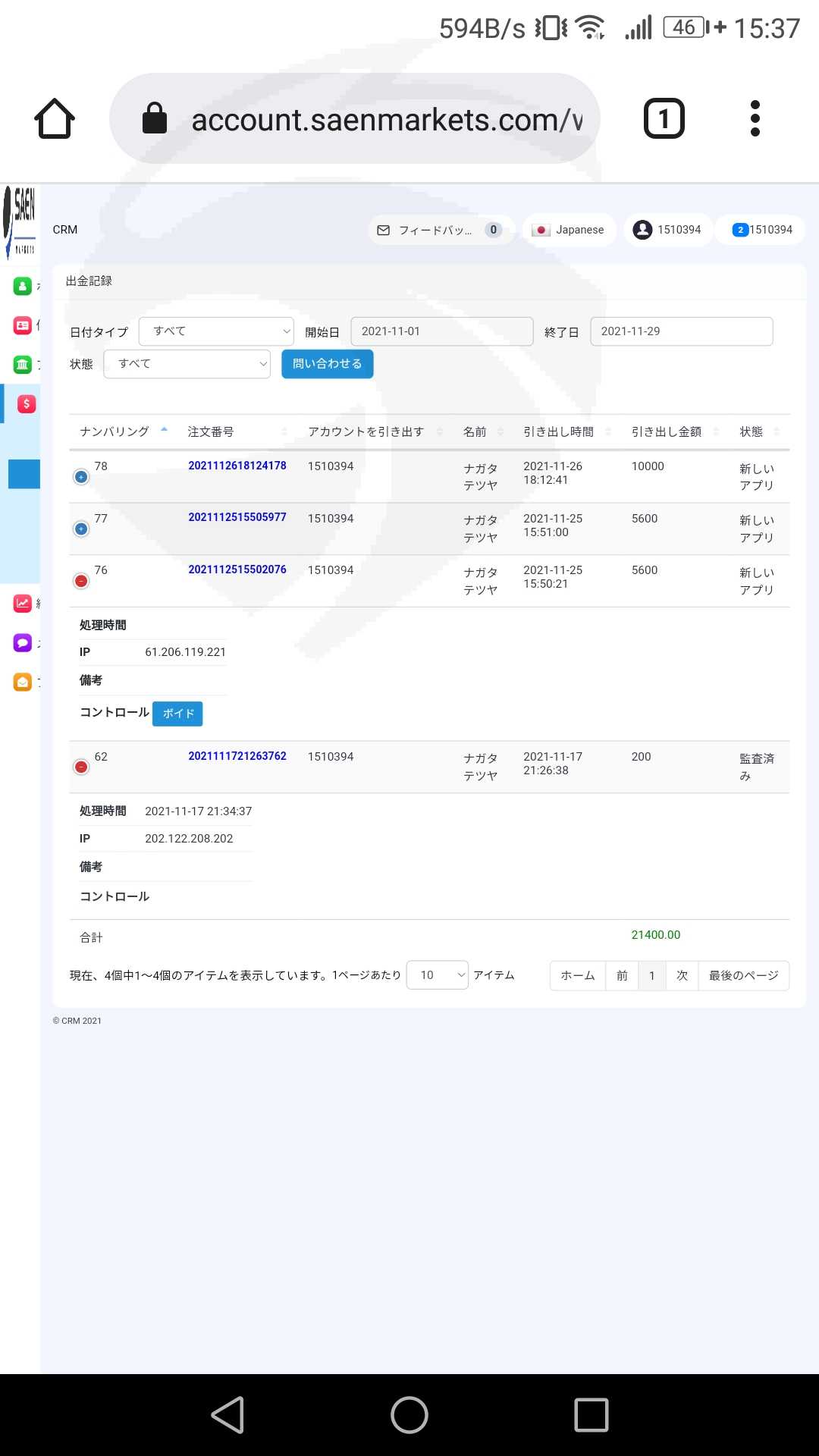The height and width of the screenshot is (1456, 819).
Task: Click the 問い合わせる query button
Action: 328,364
